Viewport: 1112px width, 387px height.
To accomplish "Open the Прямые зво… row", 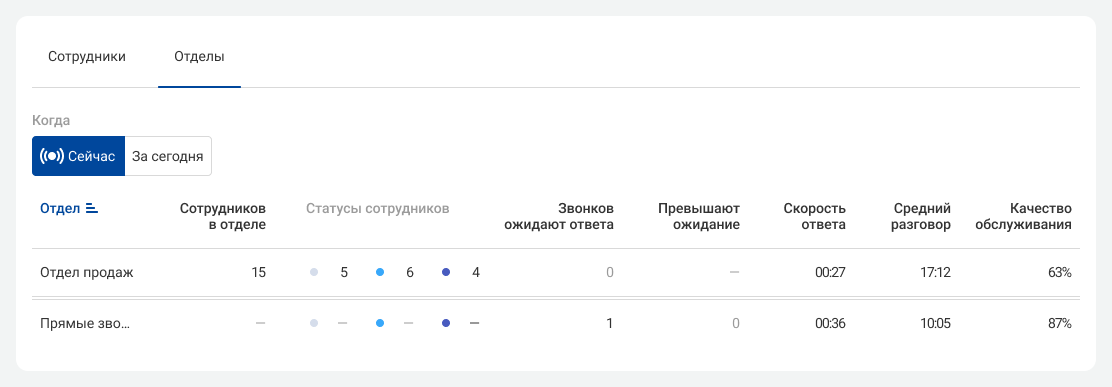I will (x=556, y=323).
